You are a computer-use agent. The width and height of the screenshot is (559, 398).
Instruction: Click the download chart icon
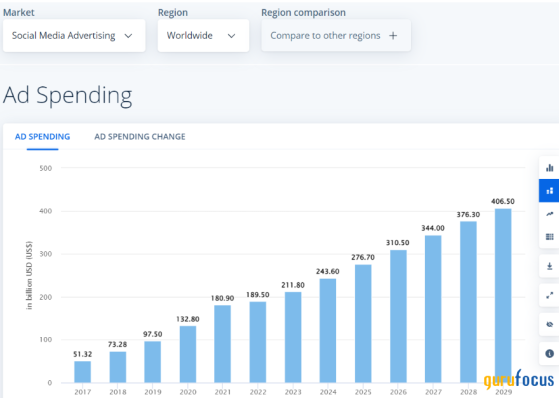pyautogui.click(x=549, y=266)
